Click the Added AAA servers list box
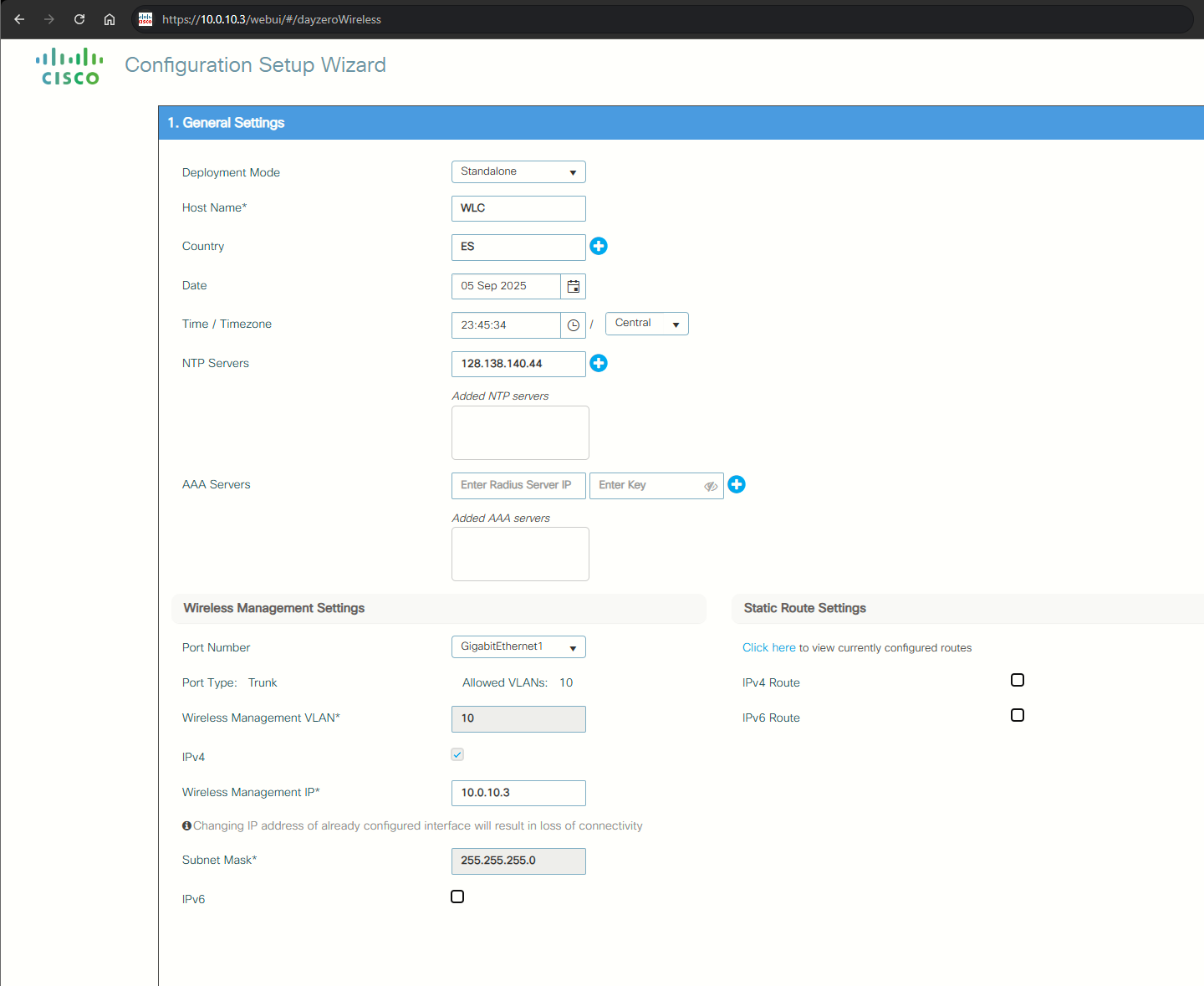Viewport: 1204px width, 986px height. [x=520, y=554]
